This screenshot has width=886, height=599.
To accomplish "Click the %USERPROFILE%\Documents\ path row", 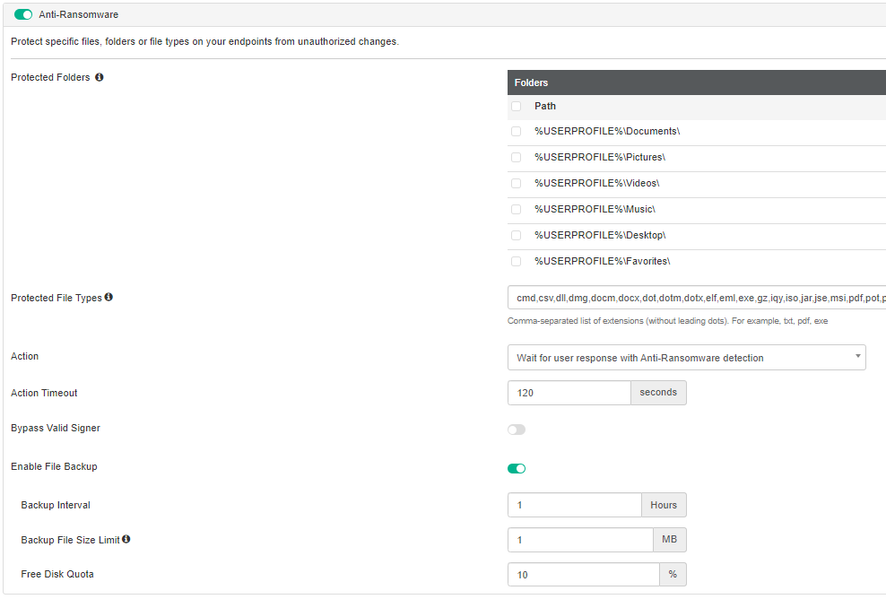I will [607, 131].
